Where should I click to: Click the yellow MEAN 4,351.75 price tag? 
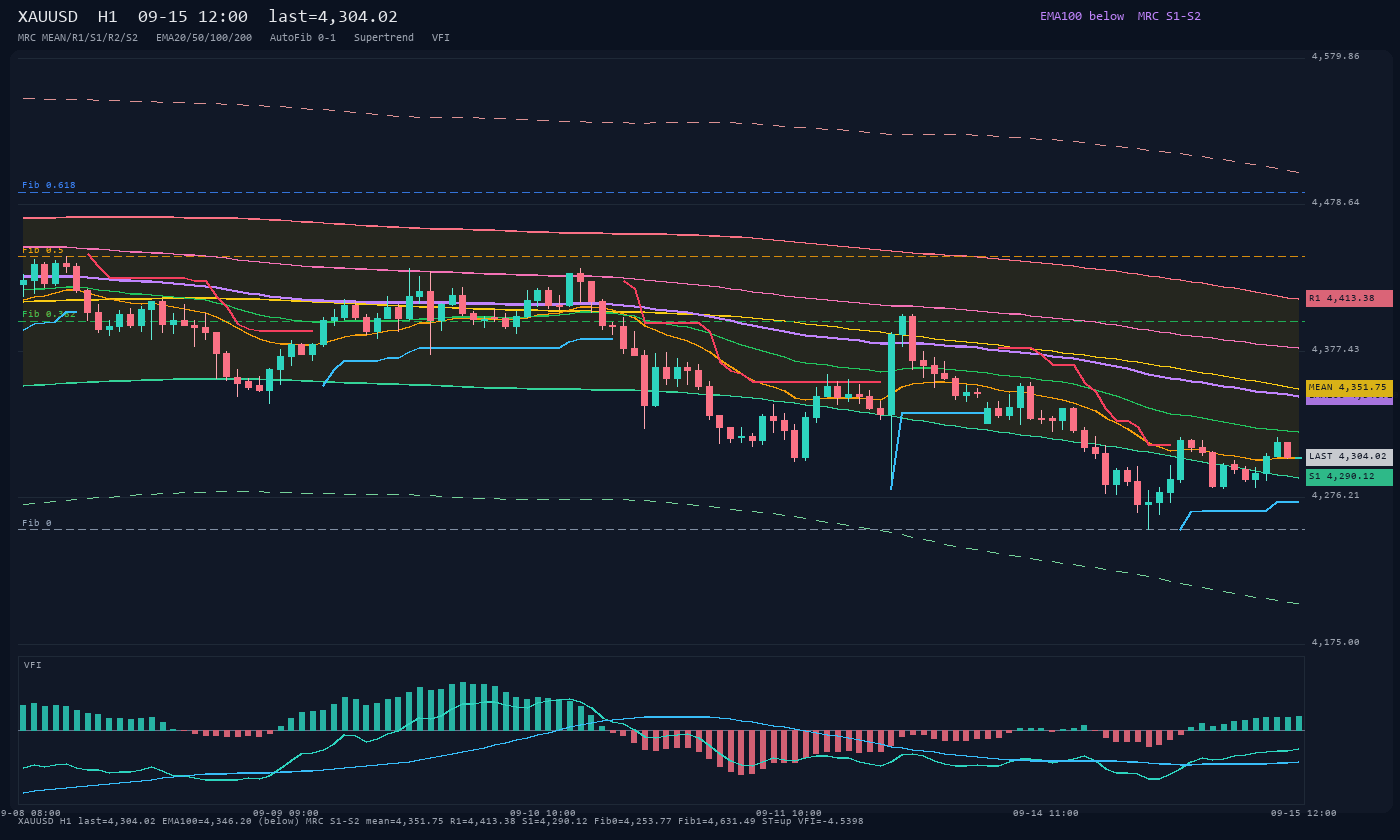click(1349, 387)
